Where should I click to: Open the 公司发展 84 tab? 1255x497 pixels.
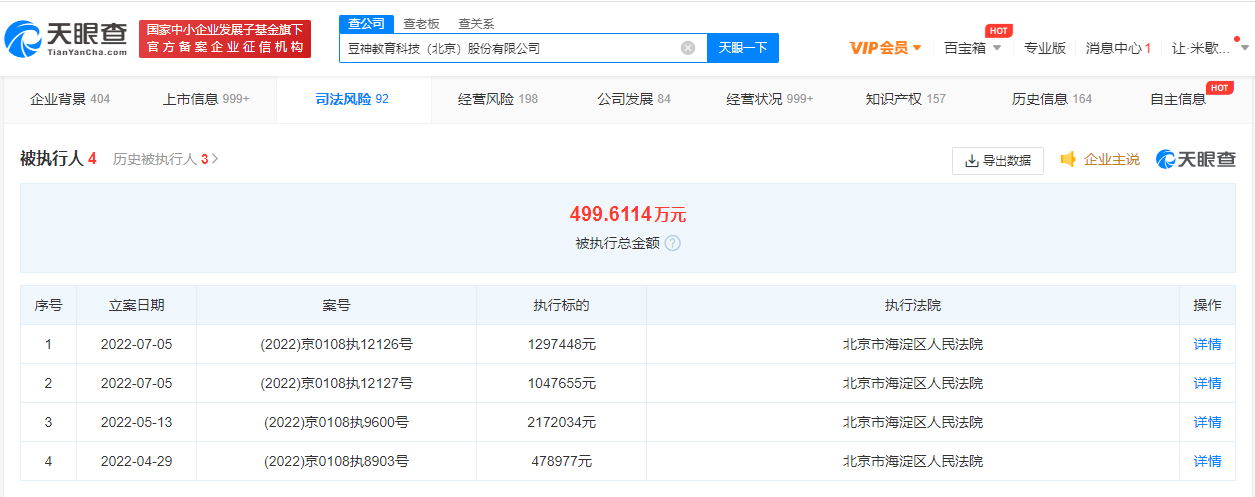[x=634, y=99]
